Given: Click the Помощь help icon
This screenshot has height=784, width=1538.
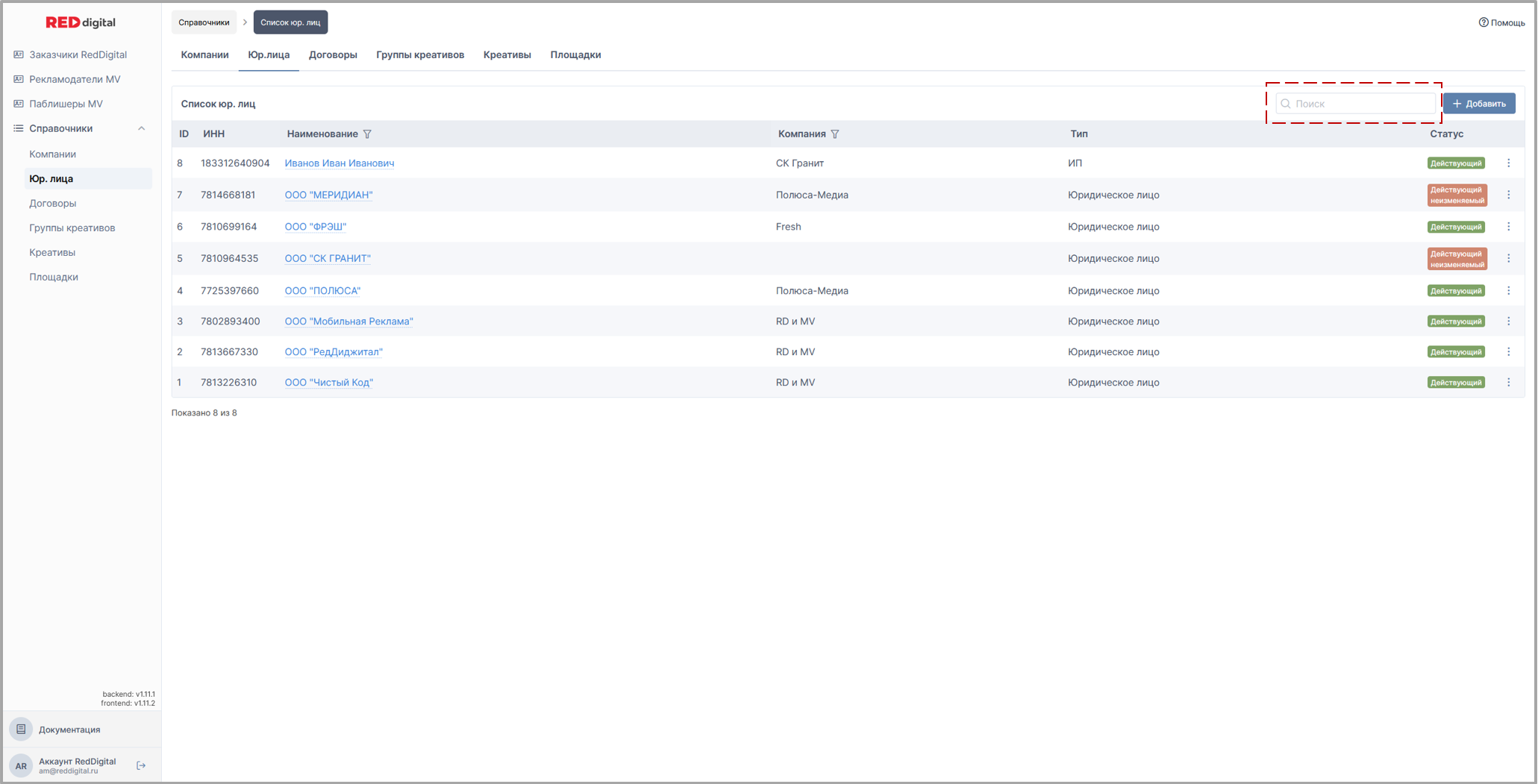Looking at the screenshot, I should coord(1484,22).
